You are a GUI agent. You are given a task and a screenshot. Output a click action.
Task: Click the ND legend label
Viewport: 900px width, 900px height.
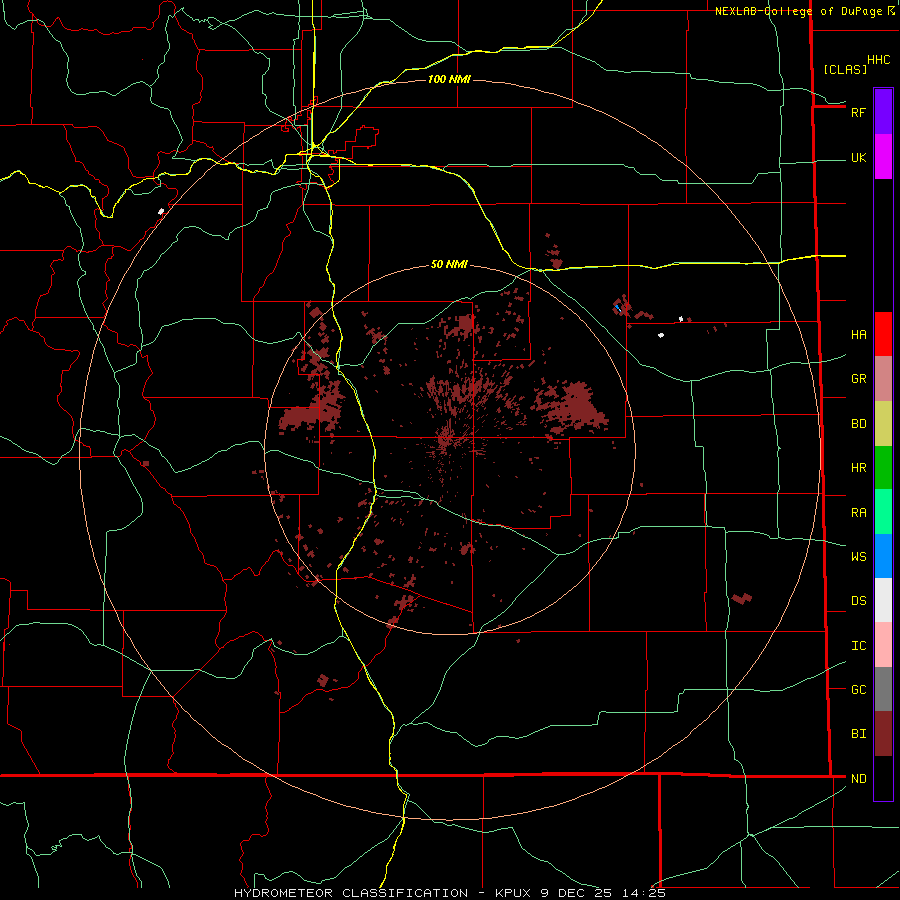(859, 779)
